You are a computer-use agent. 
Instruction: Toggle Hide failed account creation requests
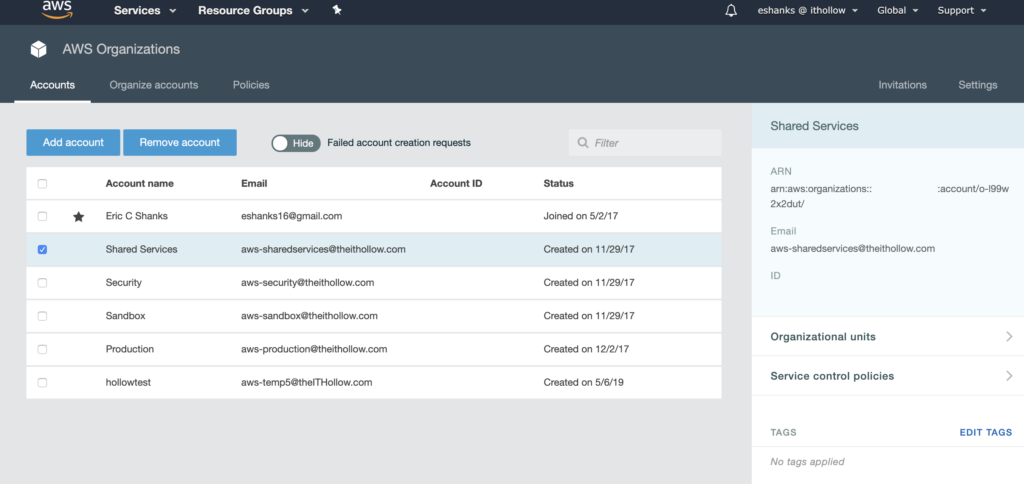(x=295, y=143)
